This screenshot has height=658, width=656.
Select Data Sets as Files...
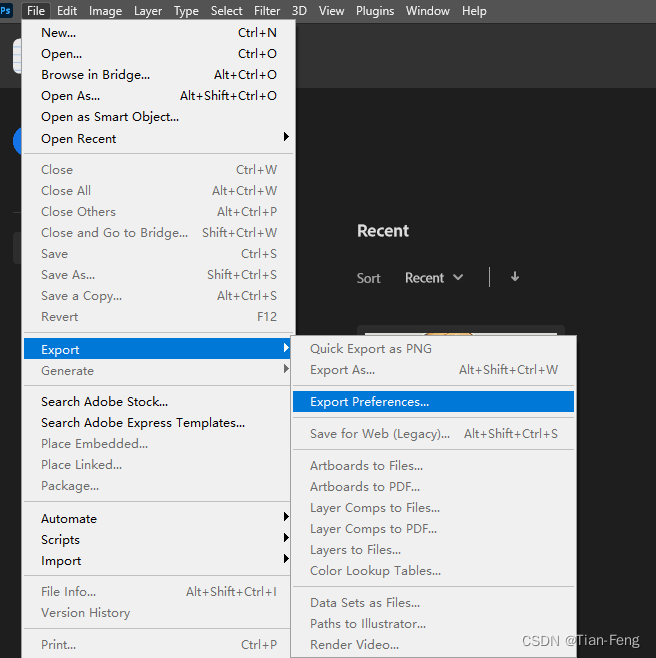pyautogui.click(x=434, y=603)
